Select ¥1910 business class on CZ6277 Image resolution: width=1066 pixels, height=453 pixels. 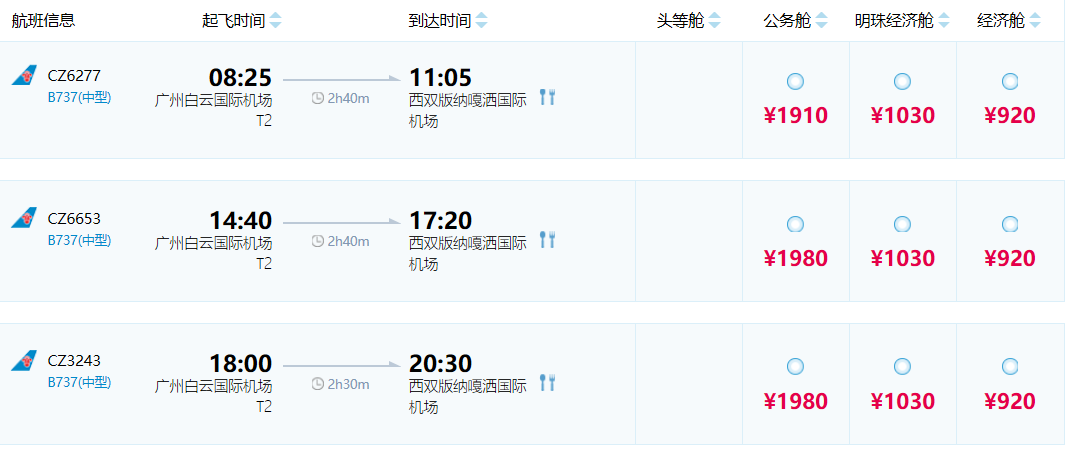click(795, 81)
